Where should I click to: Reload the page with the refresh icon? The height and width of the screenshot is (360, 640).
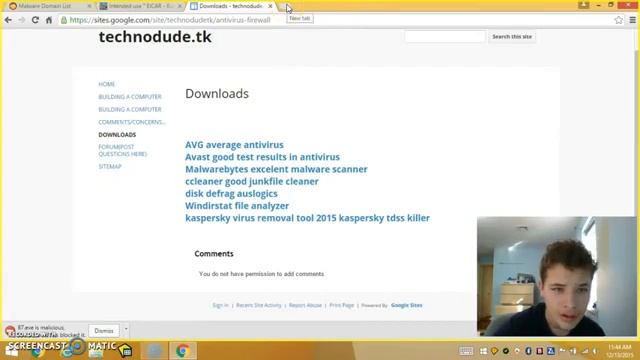pyautogui.click(x=35, y=20)
